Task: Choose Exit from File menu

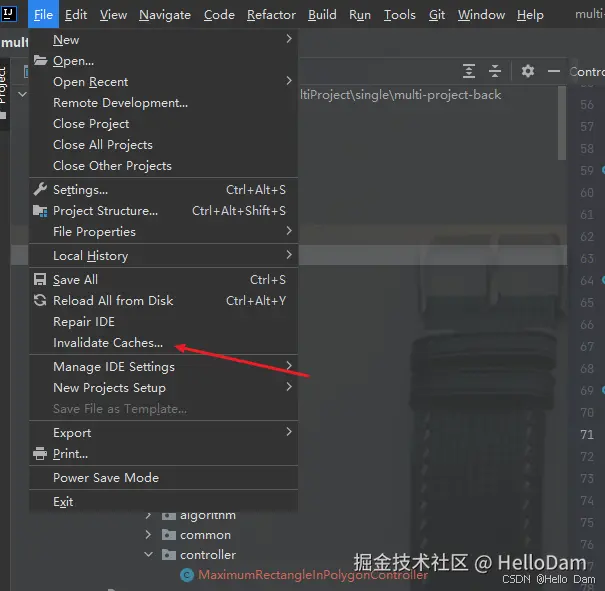Action: [x=163, y=502]
